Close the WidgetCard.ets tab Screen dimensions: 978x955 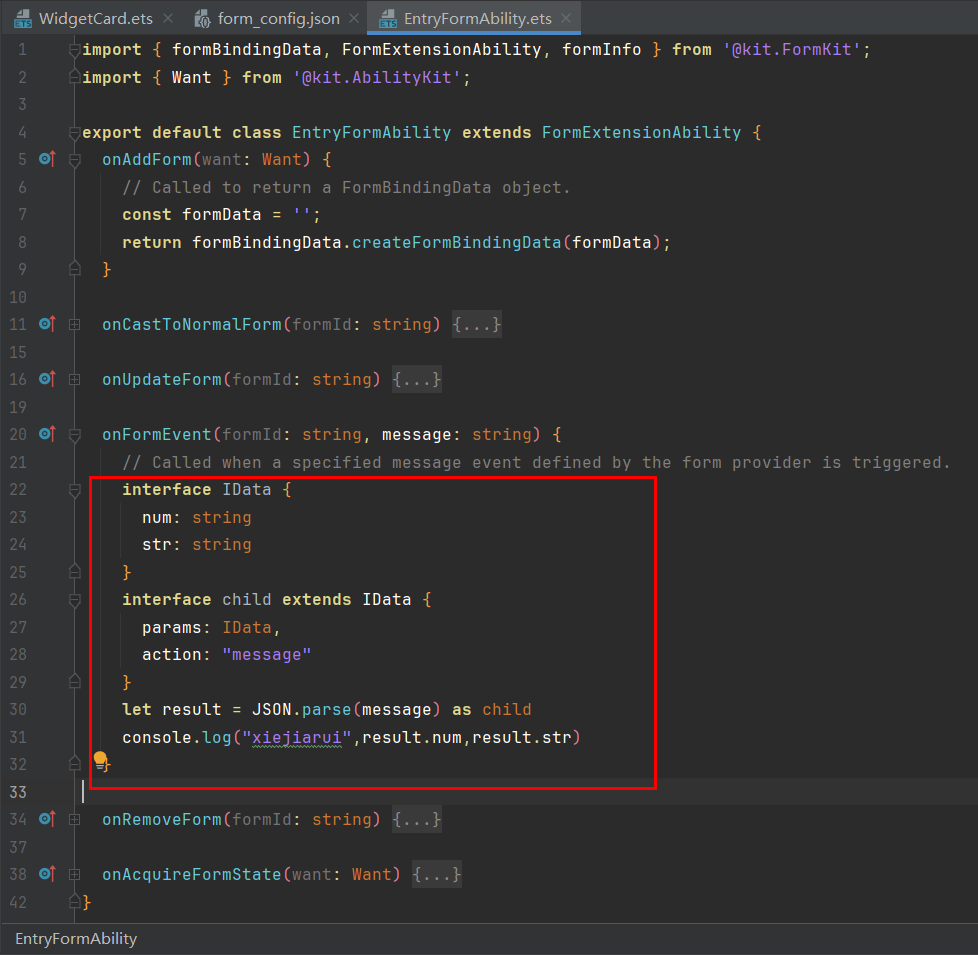click(x=168, y=19)
